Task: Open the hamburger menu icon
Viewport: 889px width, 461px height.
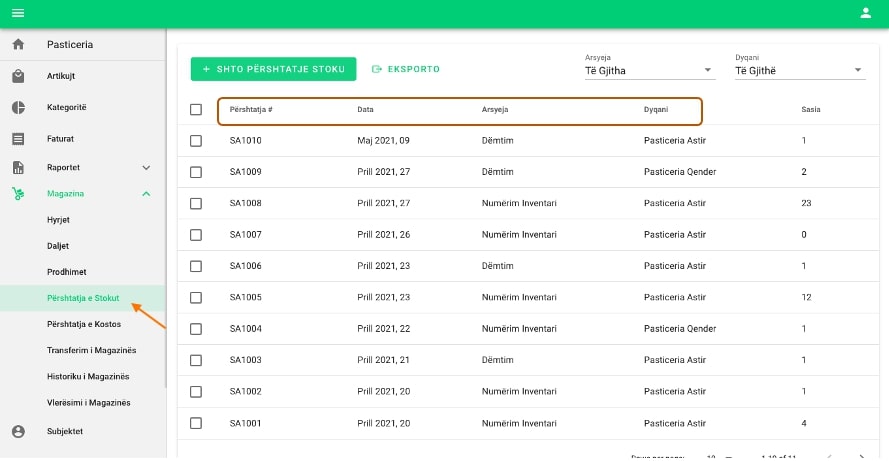Action: 17,13
